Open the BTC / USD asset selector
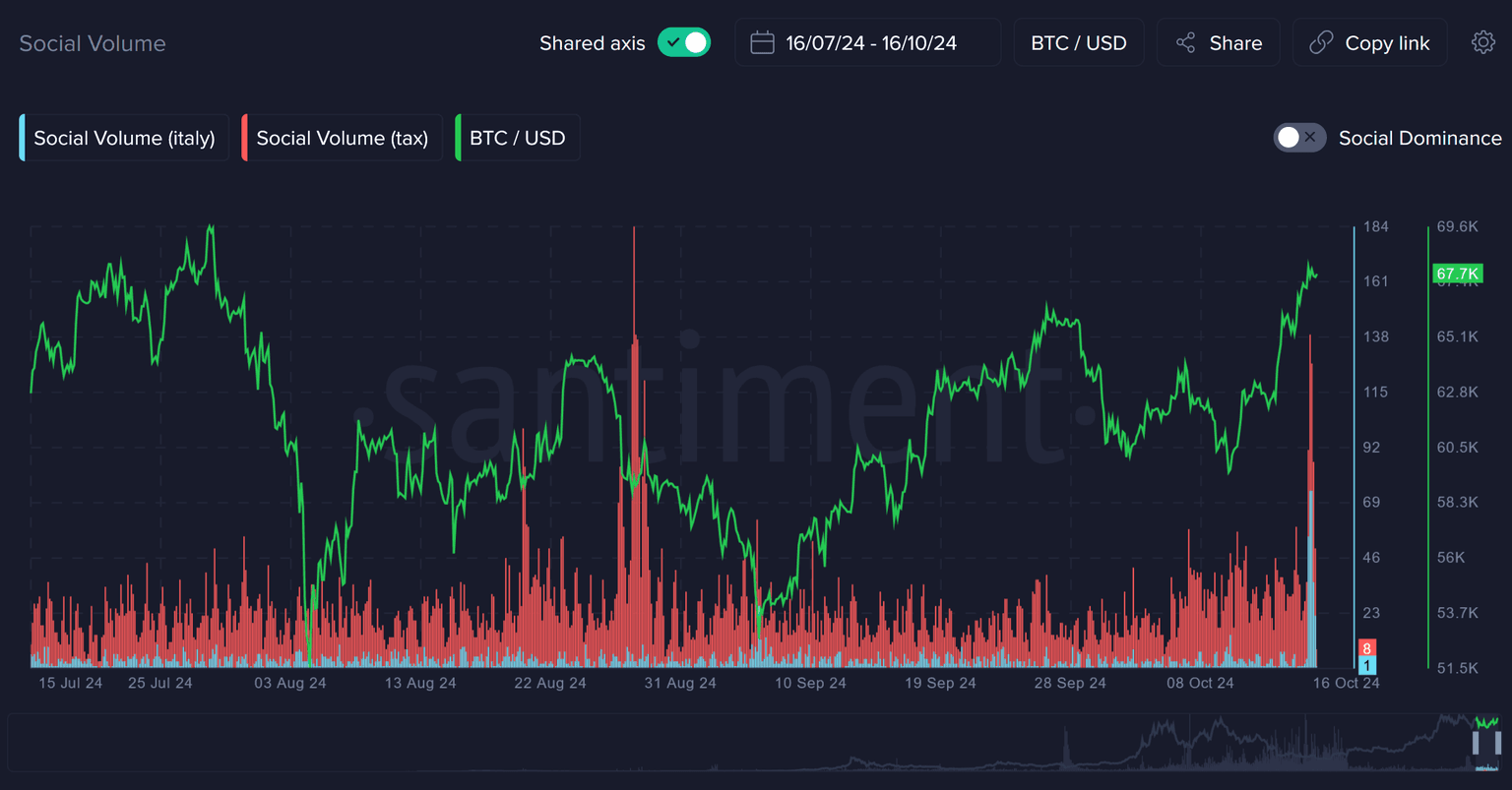Screen dimensions: 1512x790 click(x=1078, y=43)
